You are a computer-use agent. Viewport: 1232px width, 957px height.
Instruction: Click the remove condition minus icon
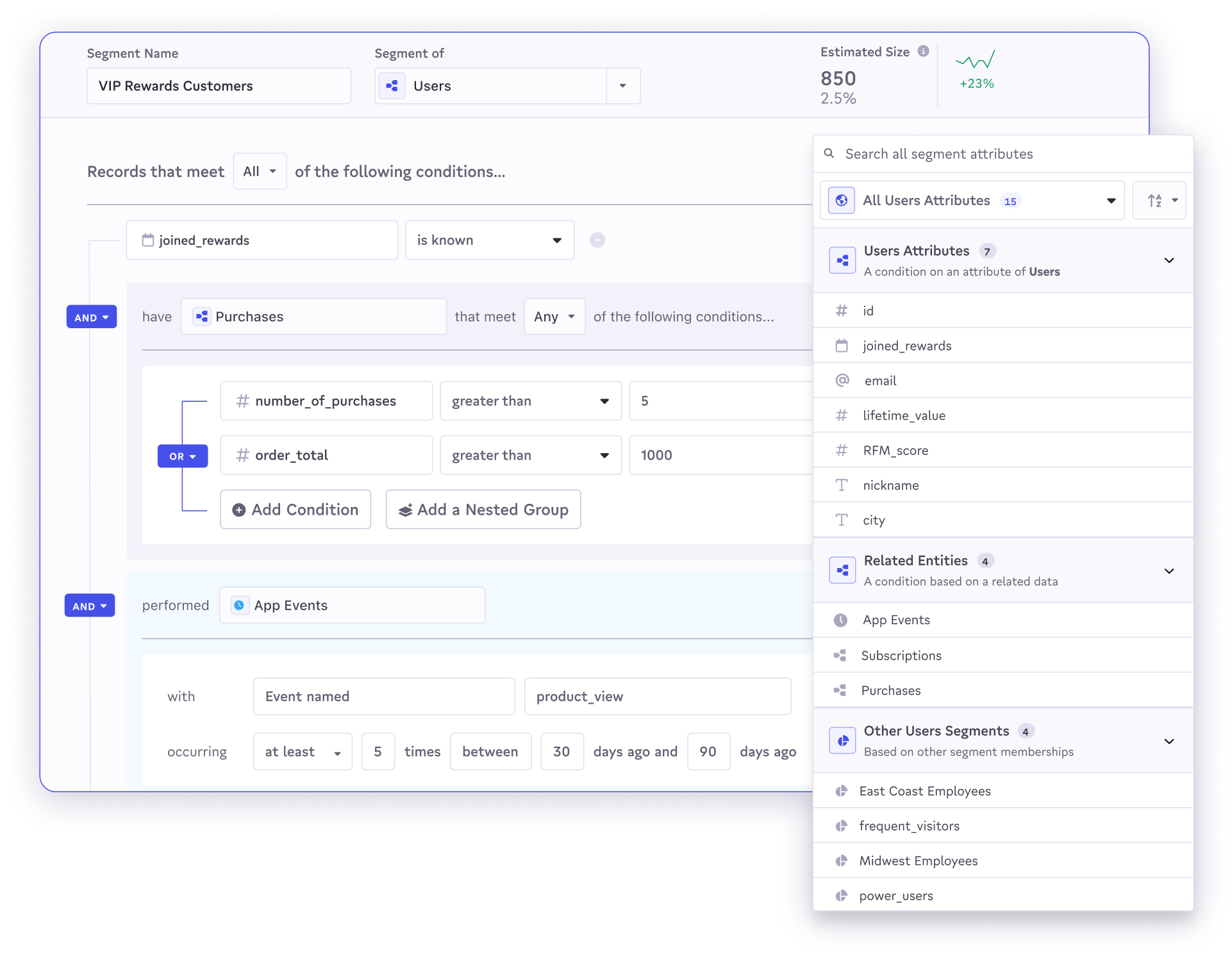(597, 240)
